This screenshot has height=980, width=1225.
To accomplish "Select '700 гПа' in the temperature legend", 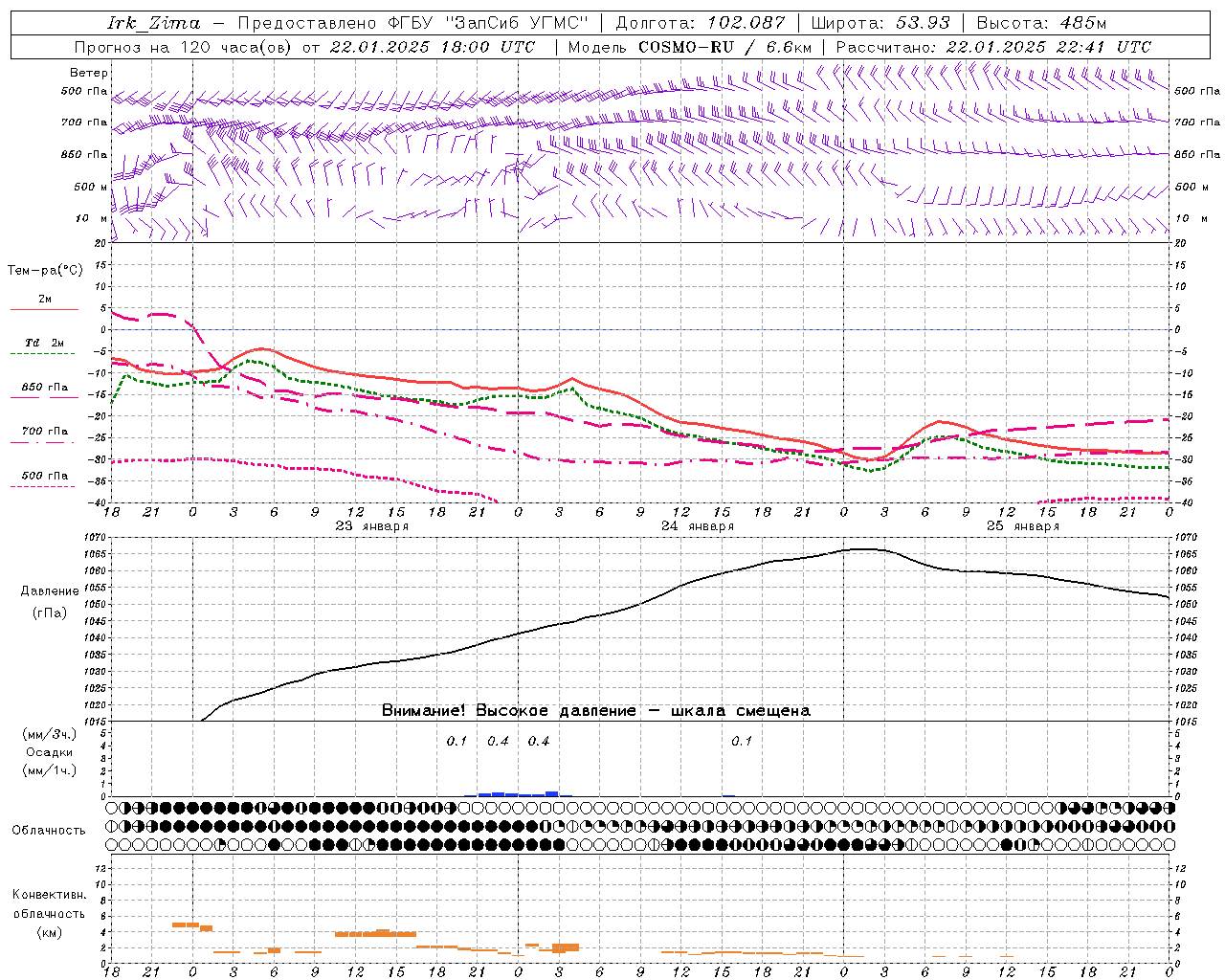I will (x=44, y=432).
